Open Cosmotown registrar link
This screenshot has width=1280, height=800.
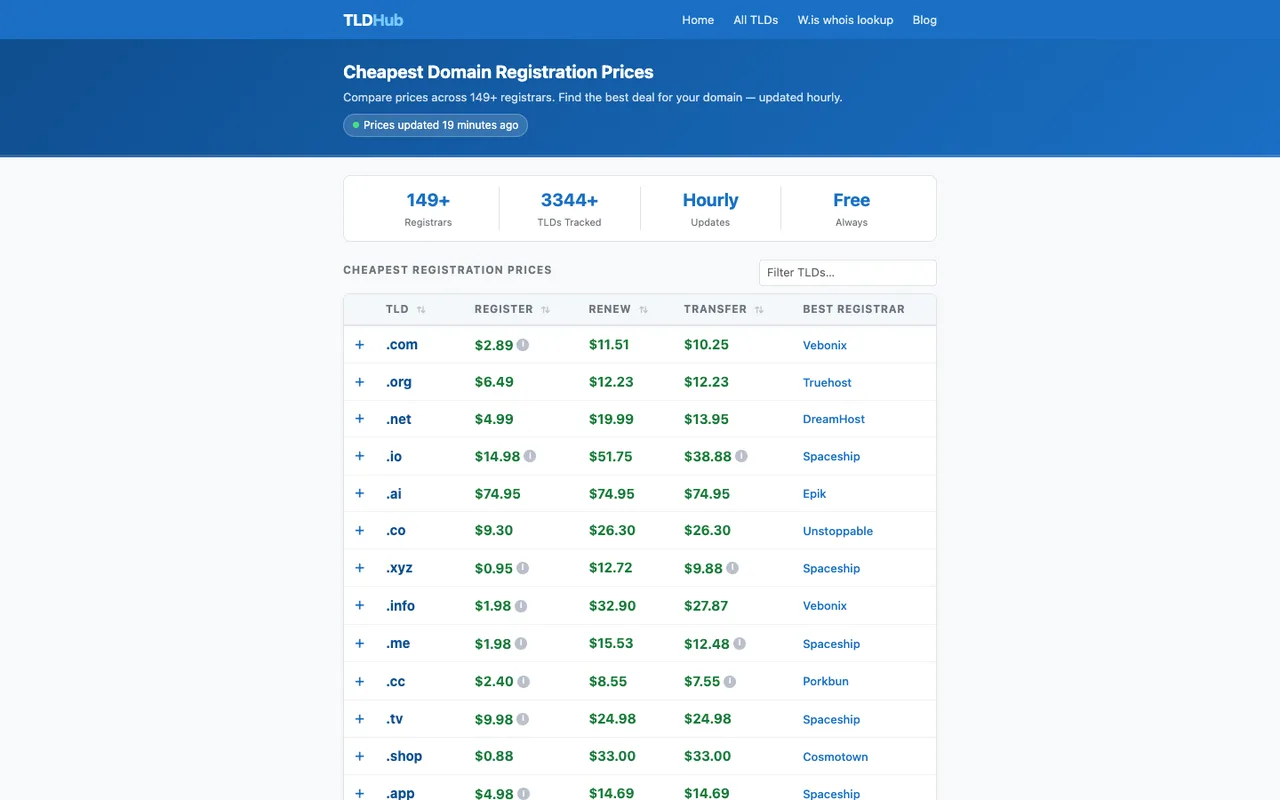pos(835,757)
